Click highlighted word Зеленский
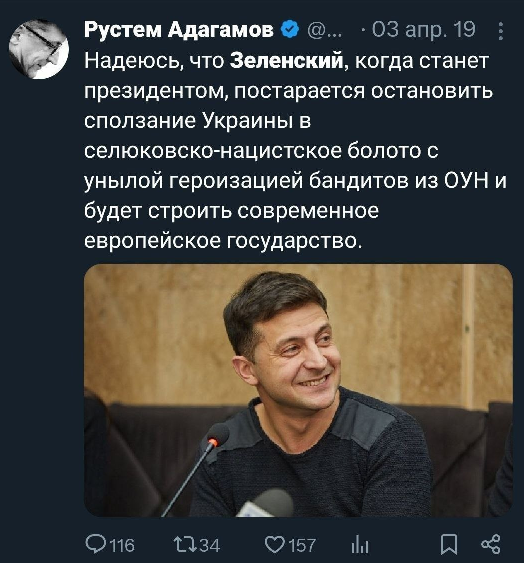This screenshot has height=563, width=524. click(x=287, y=60)
